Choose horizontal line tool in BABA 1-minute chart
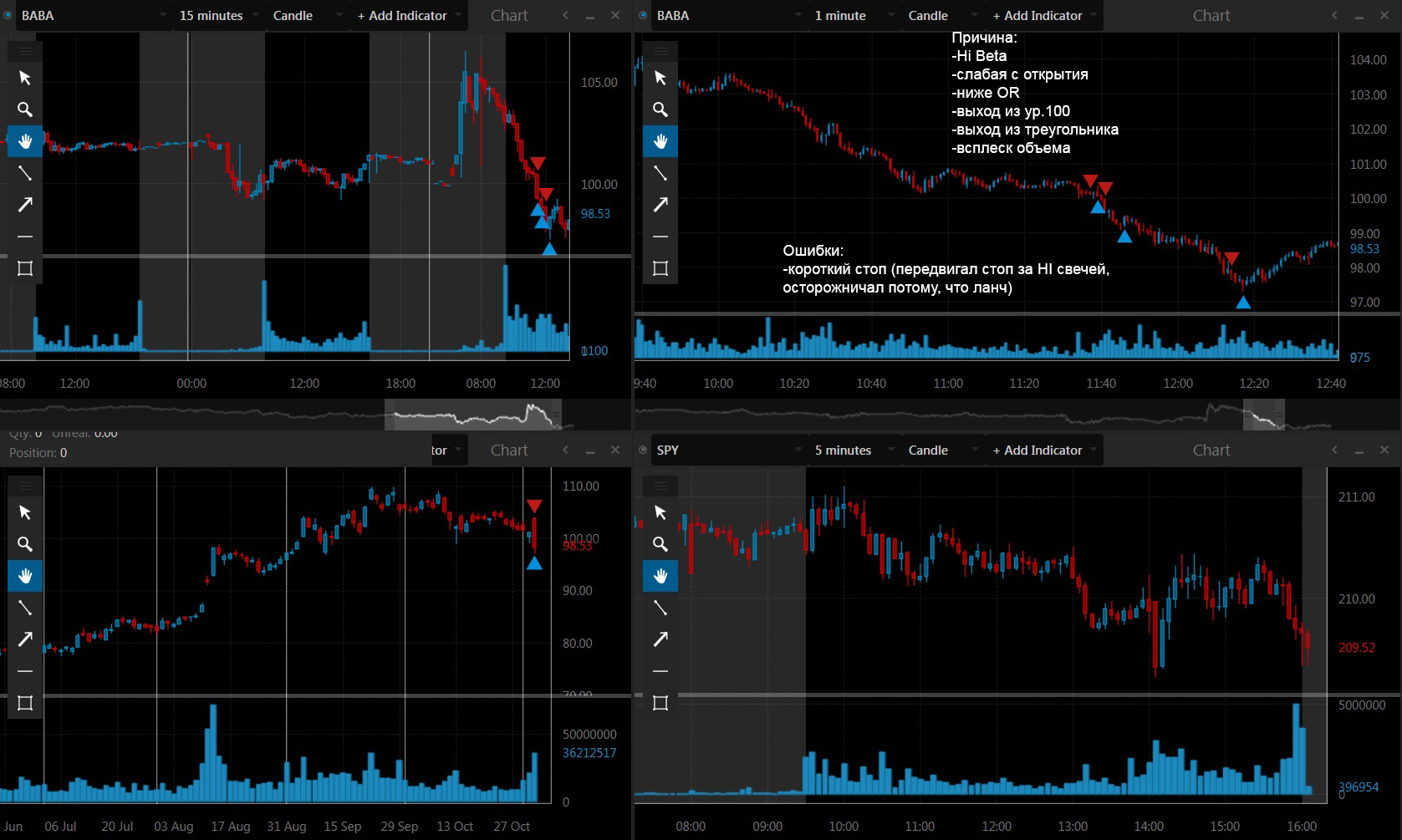 point(660,237)
